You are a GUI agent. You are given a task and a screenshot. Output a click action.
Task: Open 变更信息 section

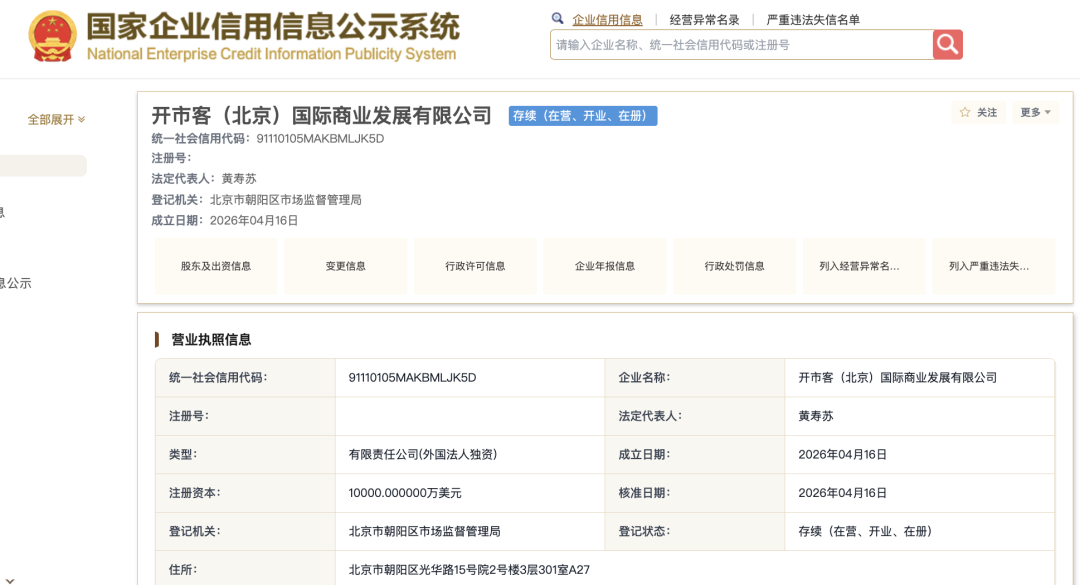click(x=345, y=266)
